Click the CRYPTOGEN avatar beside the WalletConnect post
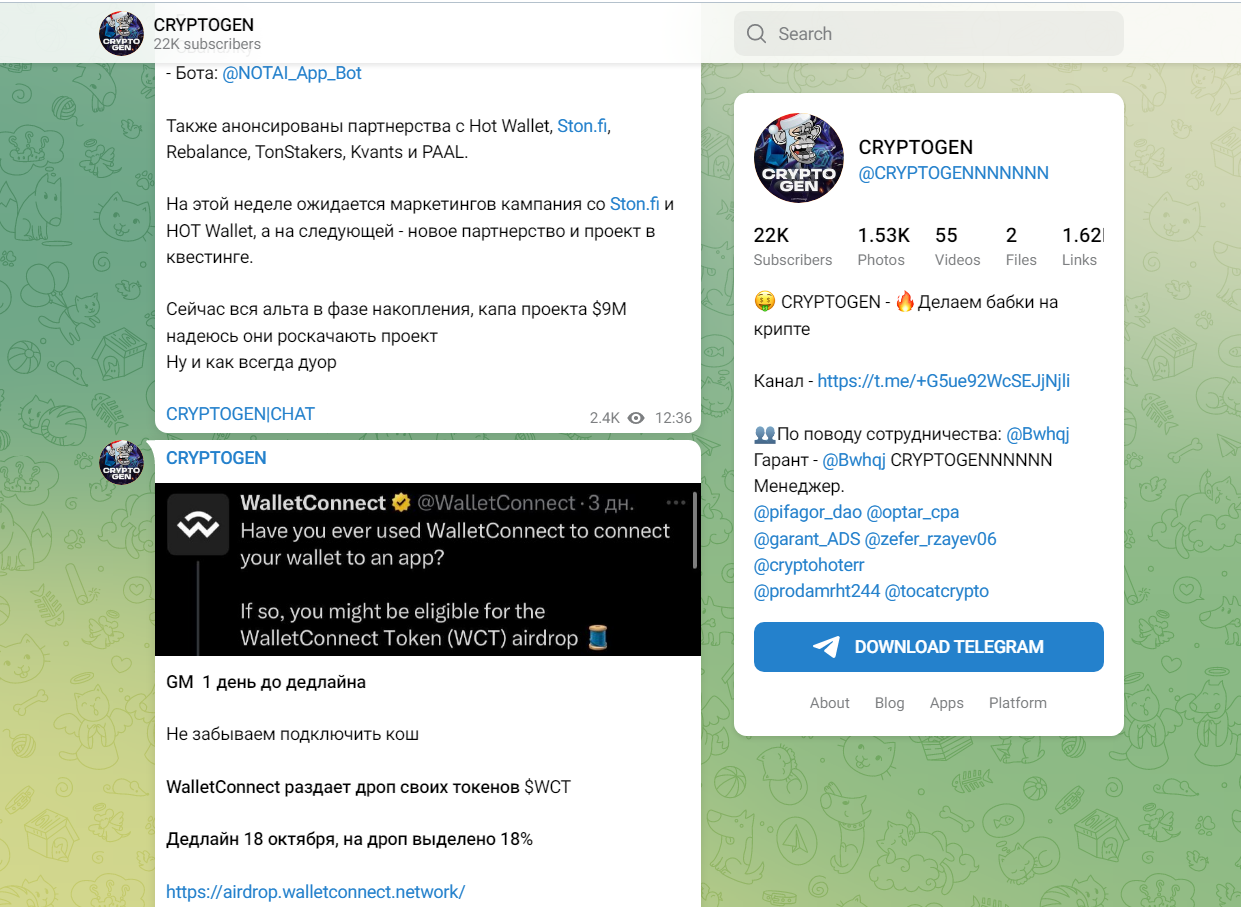 [121, 462]
